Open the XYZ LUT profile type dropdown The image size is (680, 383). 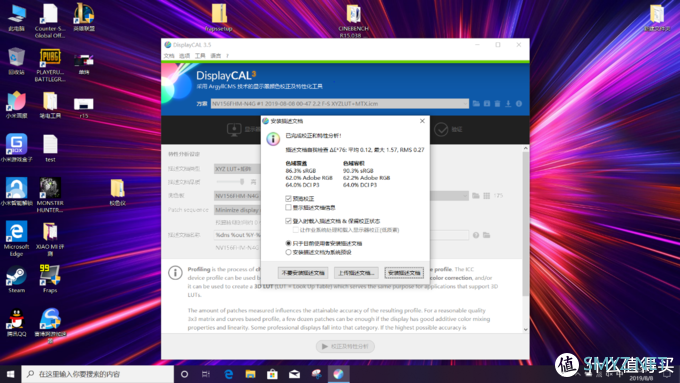coord(237,169)
